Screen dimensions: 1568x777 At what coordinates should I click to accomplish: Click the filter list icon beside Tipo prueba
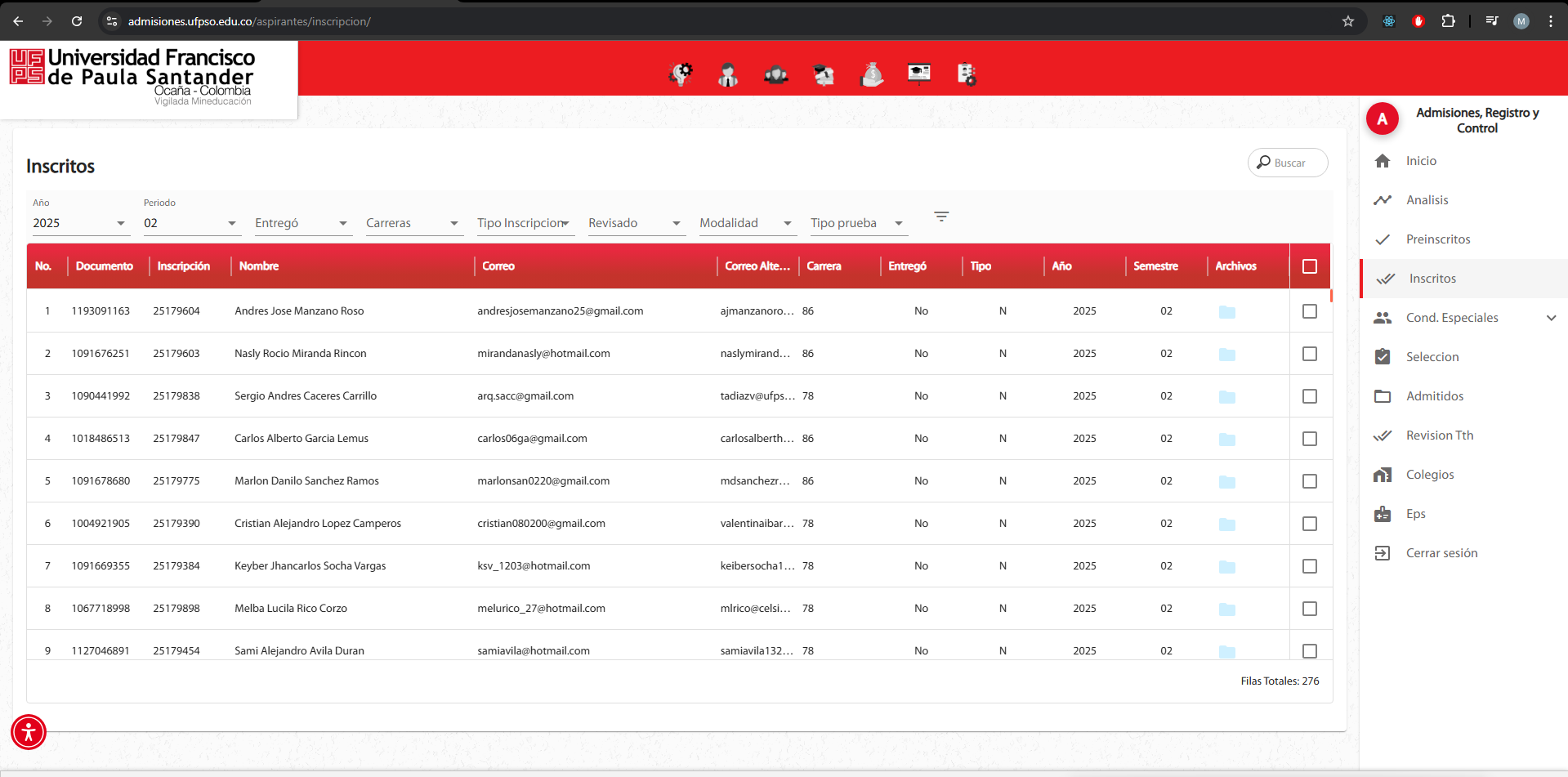(x=941, y=217)
